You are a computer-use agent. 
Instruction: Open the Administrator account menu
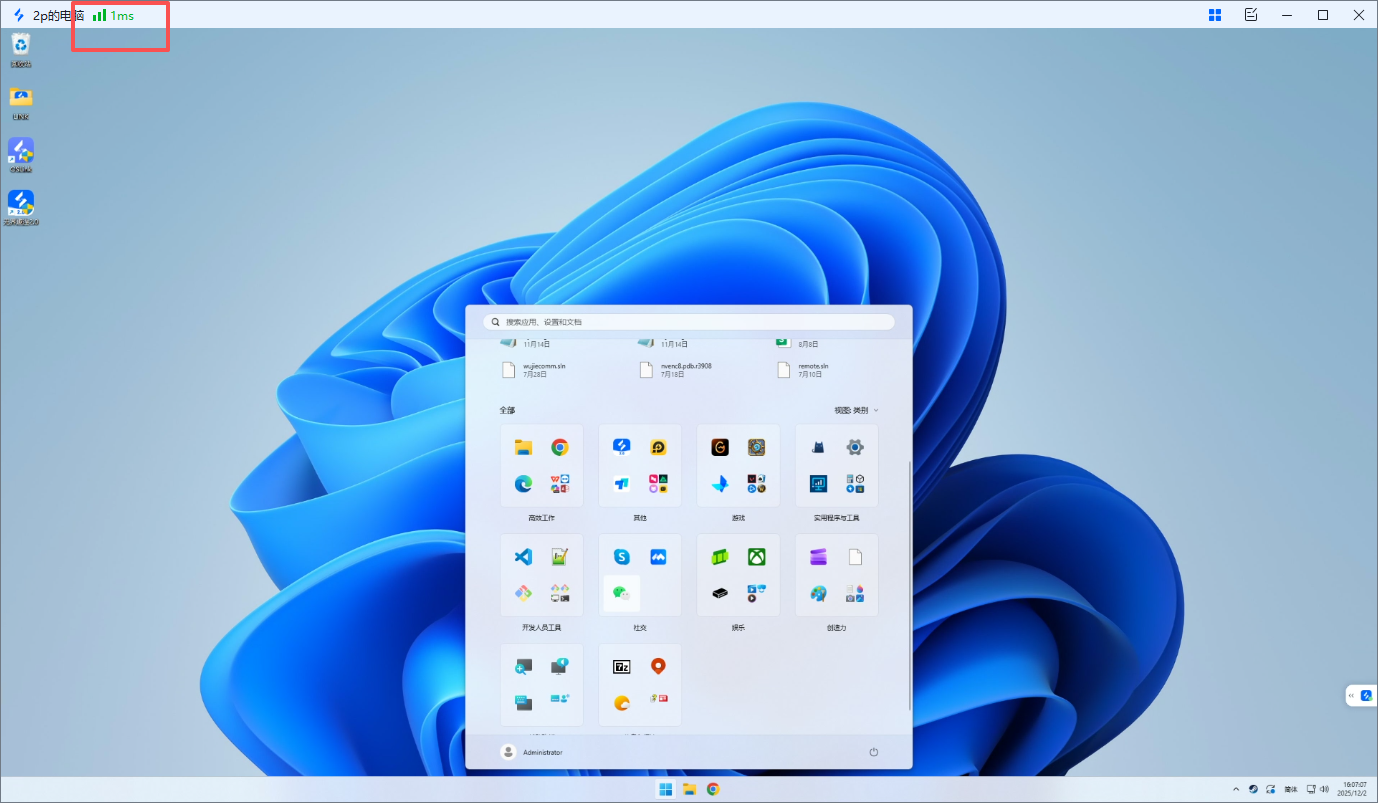coord(532,752)
